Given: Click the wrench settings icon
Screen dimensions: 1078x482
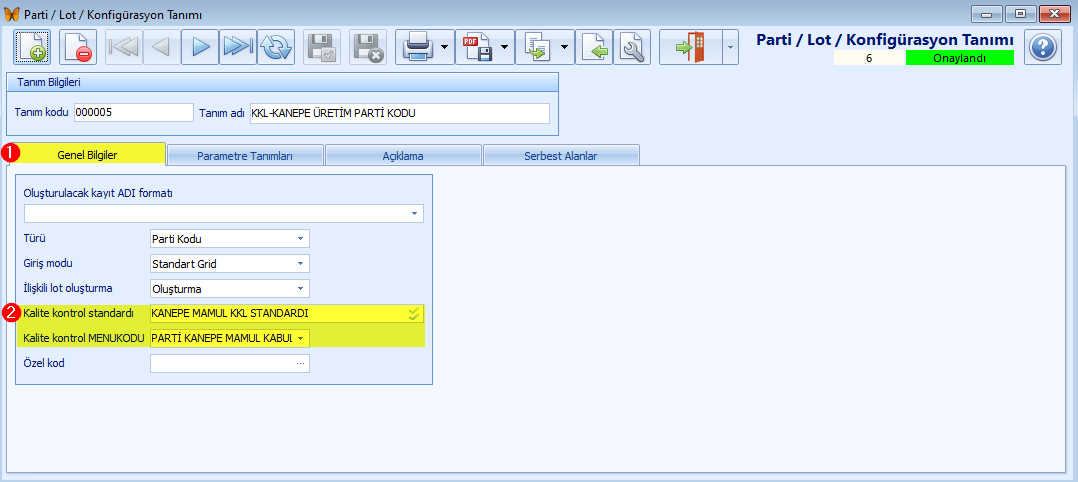Looking at the screenshot, I should (631, 47).
